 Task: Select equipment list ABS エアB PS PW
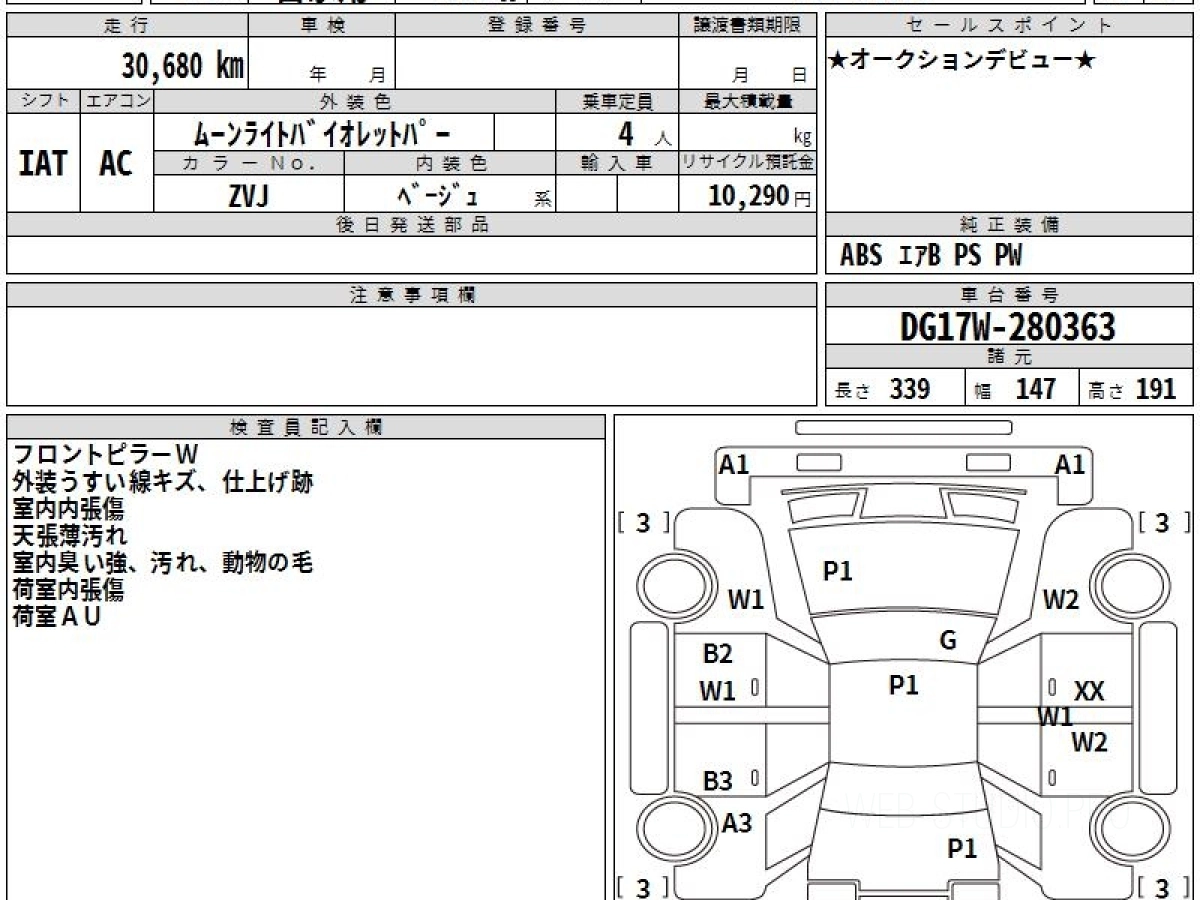[931, 256]
